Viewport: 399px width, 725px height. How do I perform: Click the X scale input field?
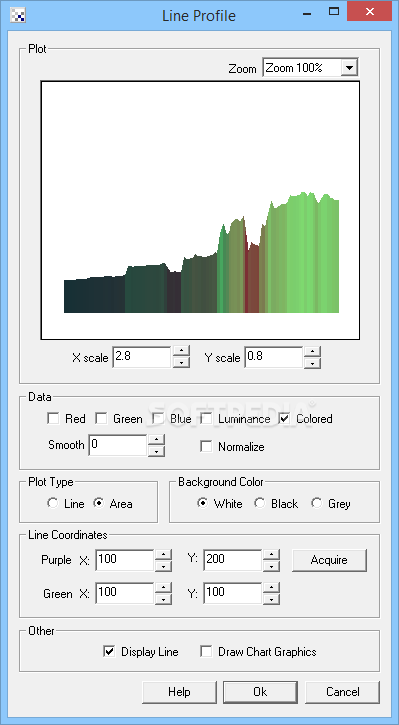pos(142,357)
